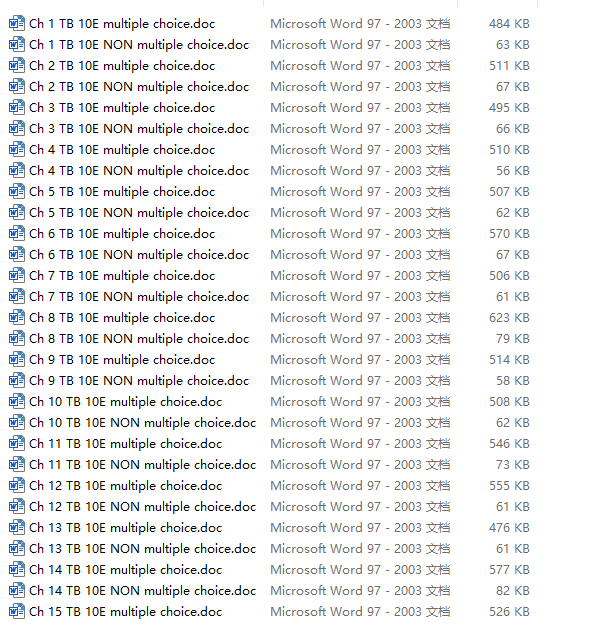Click file icon for Ch 4 NON multiple choice.doc
Image resolution: width=605 pixels, height=626 pixels.
16,170
